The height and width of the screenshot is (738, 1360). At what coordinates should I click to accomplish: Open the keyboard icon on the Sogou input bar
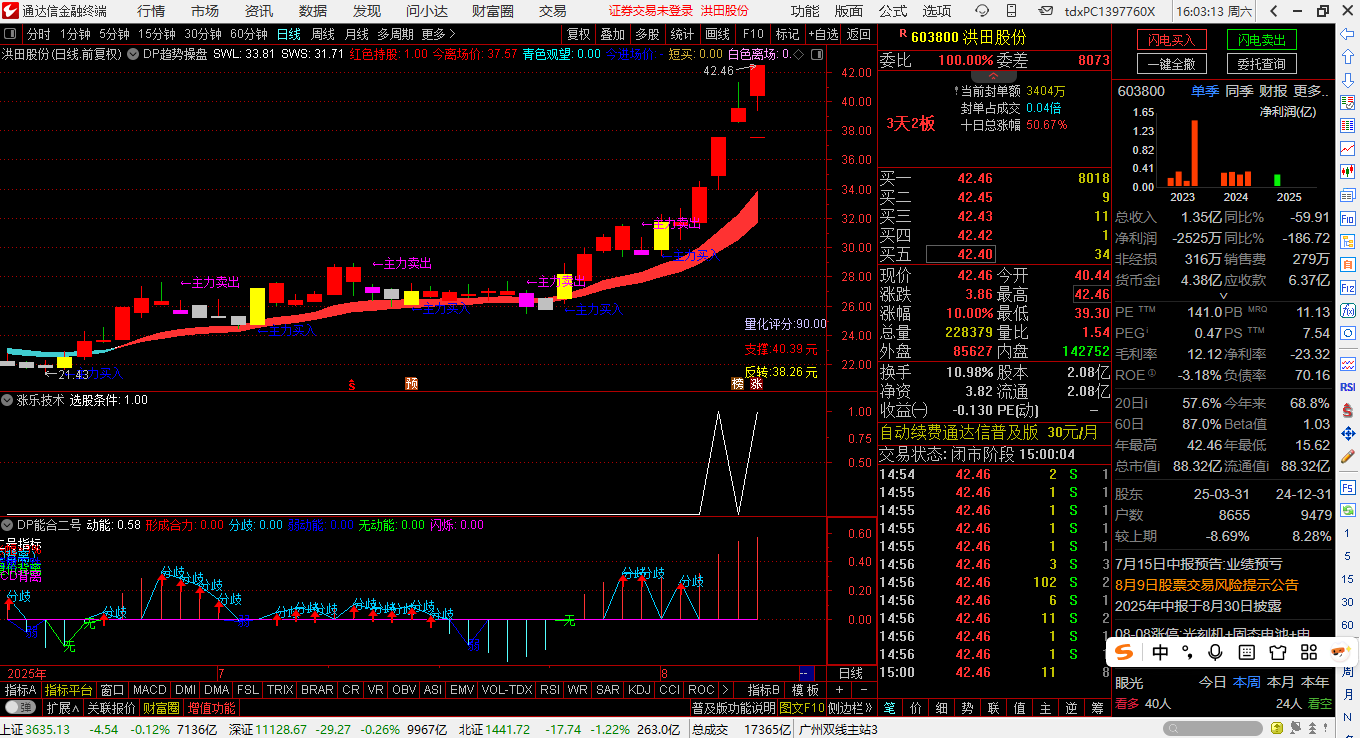1246,653
